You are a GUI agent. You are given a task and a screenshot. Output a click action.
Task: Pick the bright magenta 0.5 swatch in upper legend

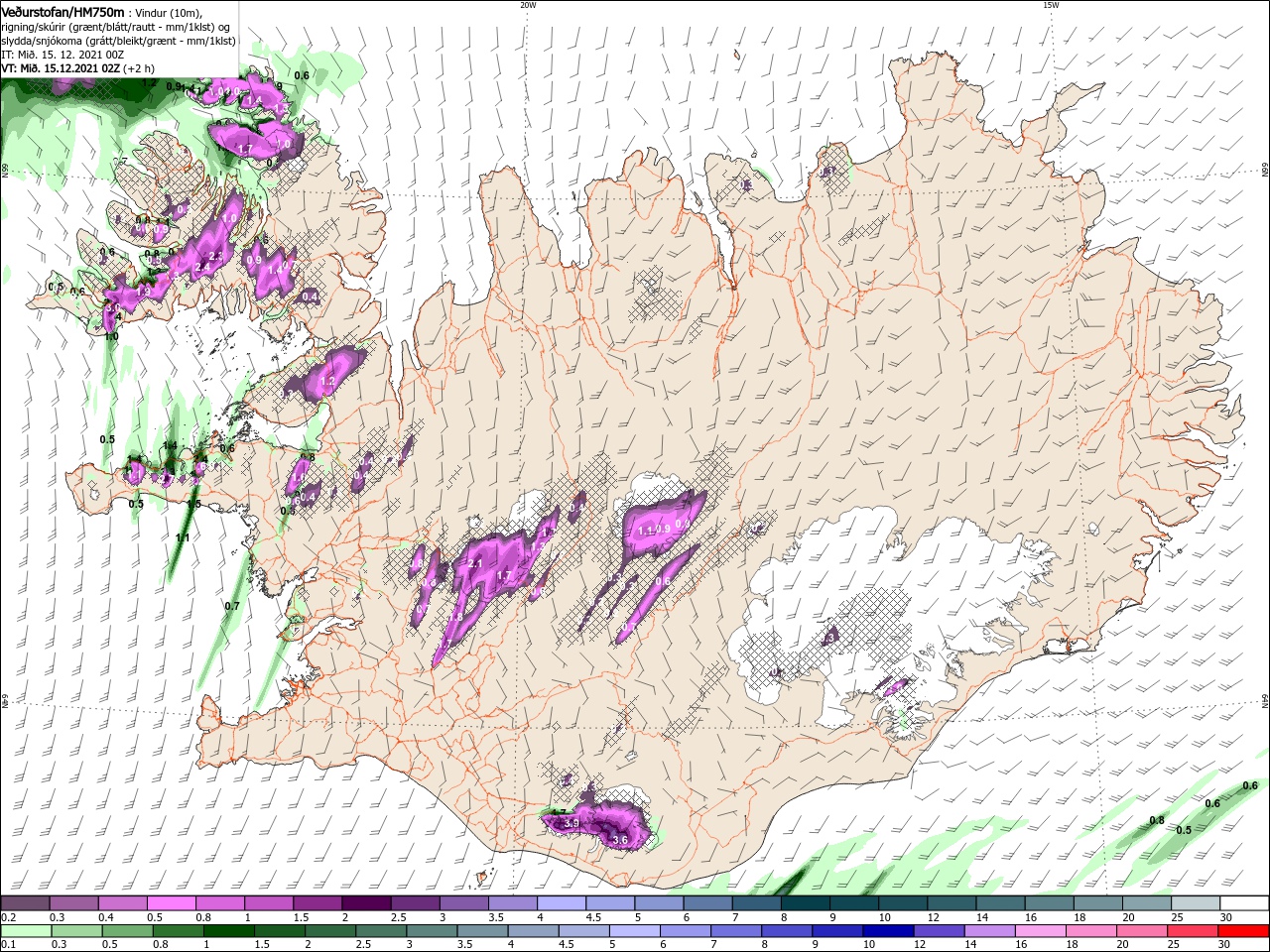[x=172, y=903]
